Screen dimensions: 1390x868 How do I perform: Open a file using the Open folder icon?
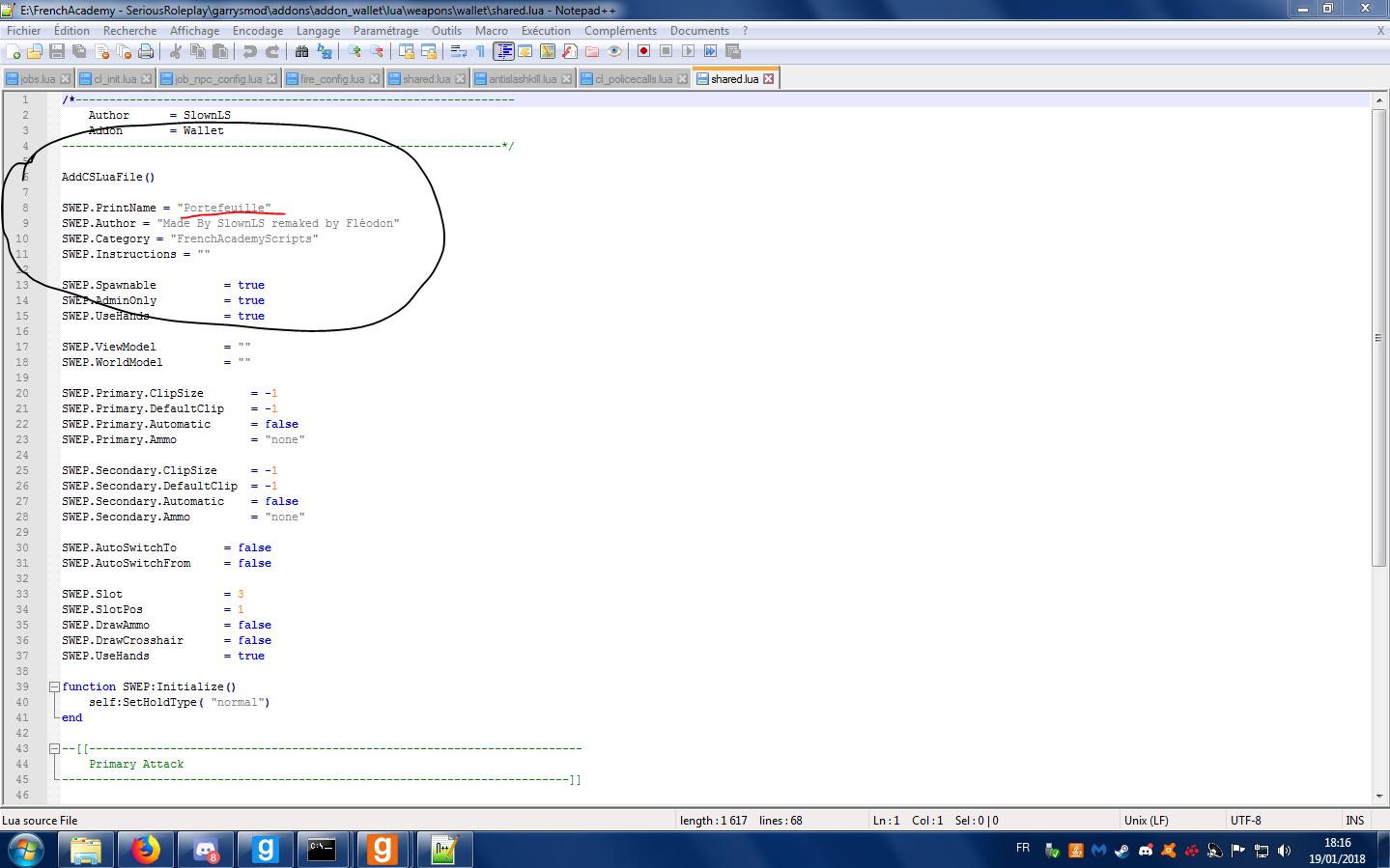(34, 51)
